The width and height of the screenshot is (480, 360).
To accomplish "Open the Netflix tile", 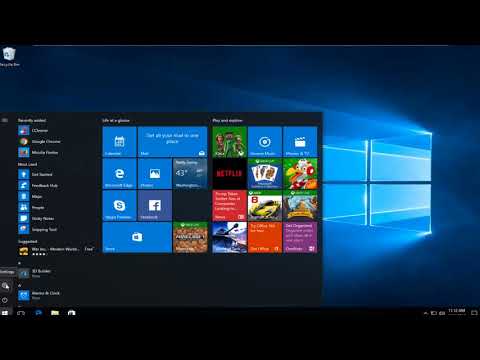I will pos(230,173).
